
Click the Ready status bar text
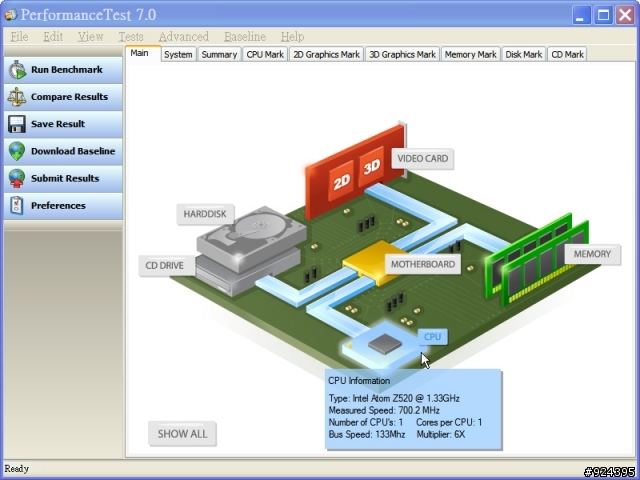17,468
